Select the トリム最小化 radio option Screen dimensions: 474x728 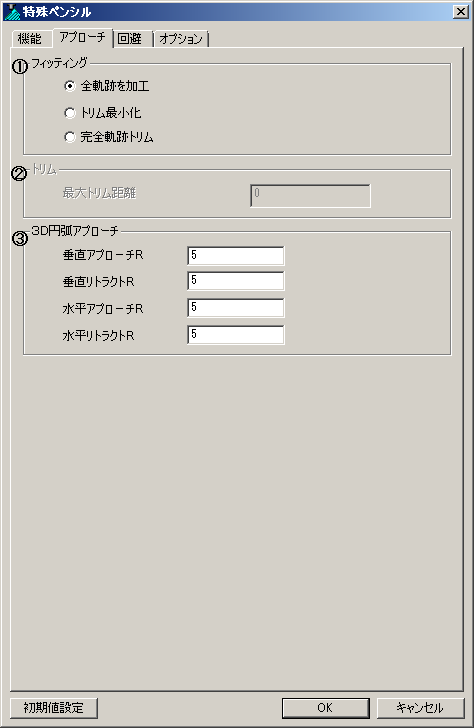coord(70,112)
